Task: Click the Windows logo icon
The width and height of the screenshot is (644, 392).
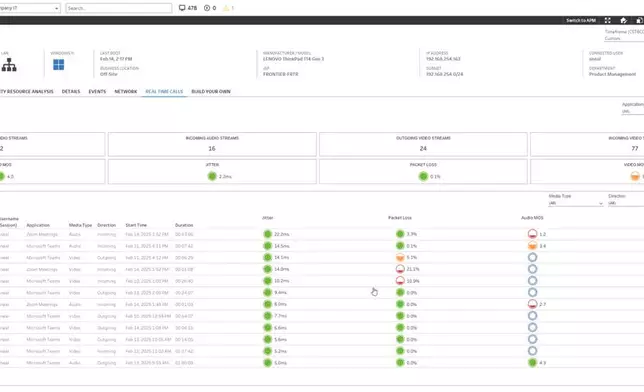Action: coord(58,65)
